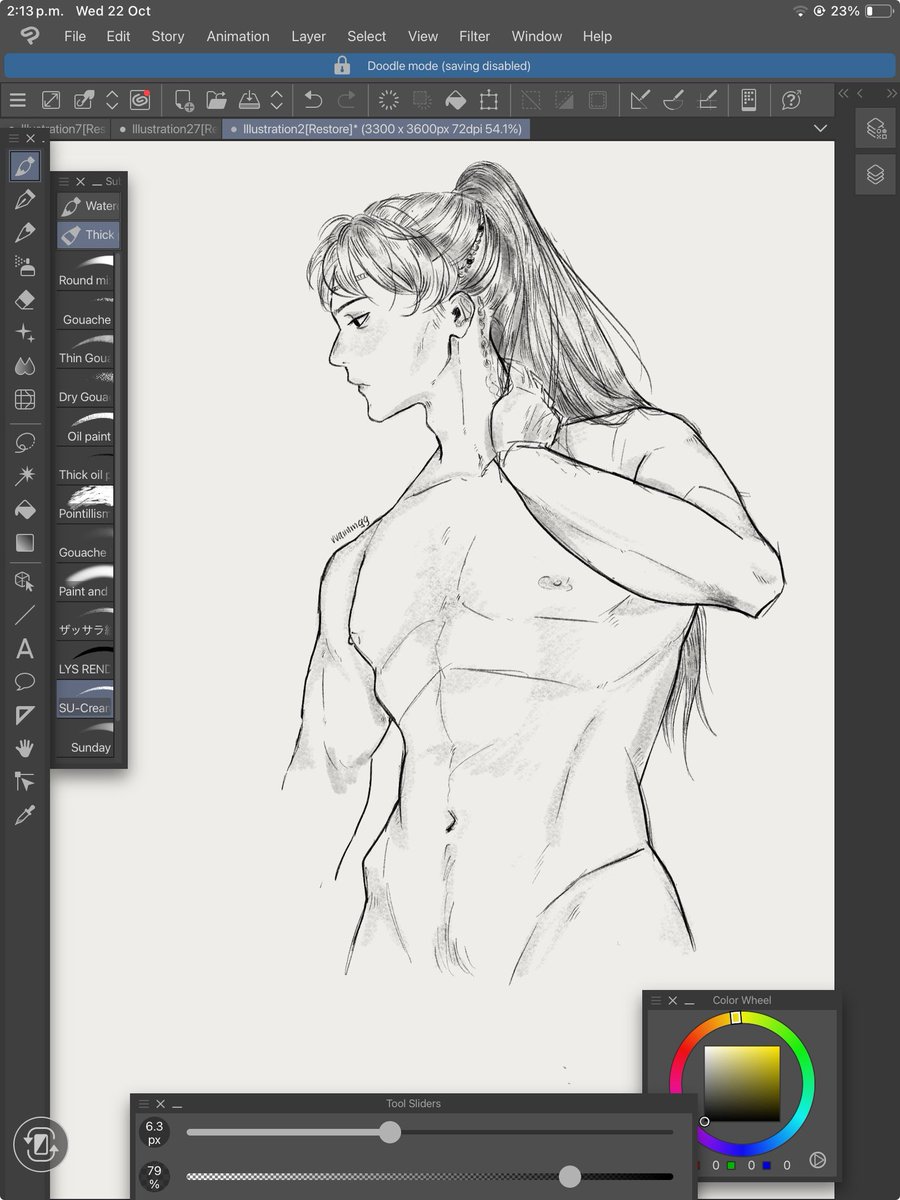Minimize the Color Wheel palette

[690, 1000]
